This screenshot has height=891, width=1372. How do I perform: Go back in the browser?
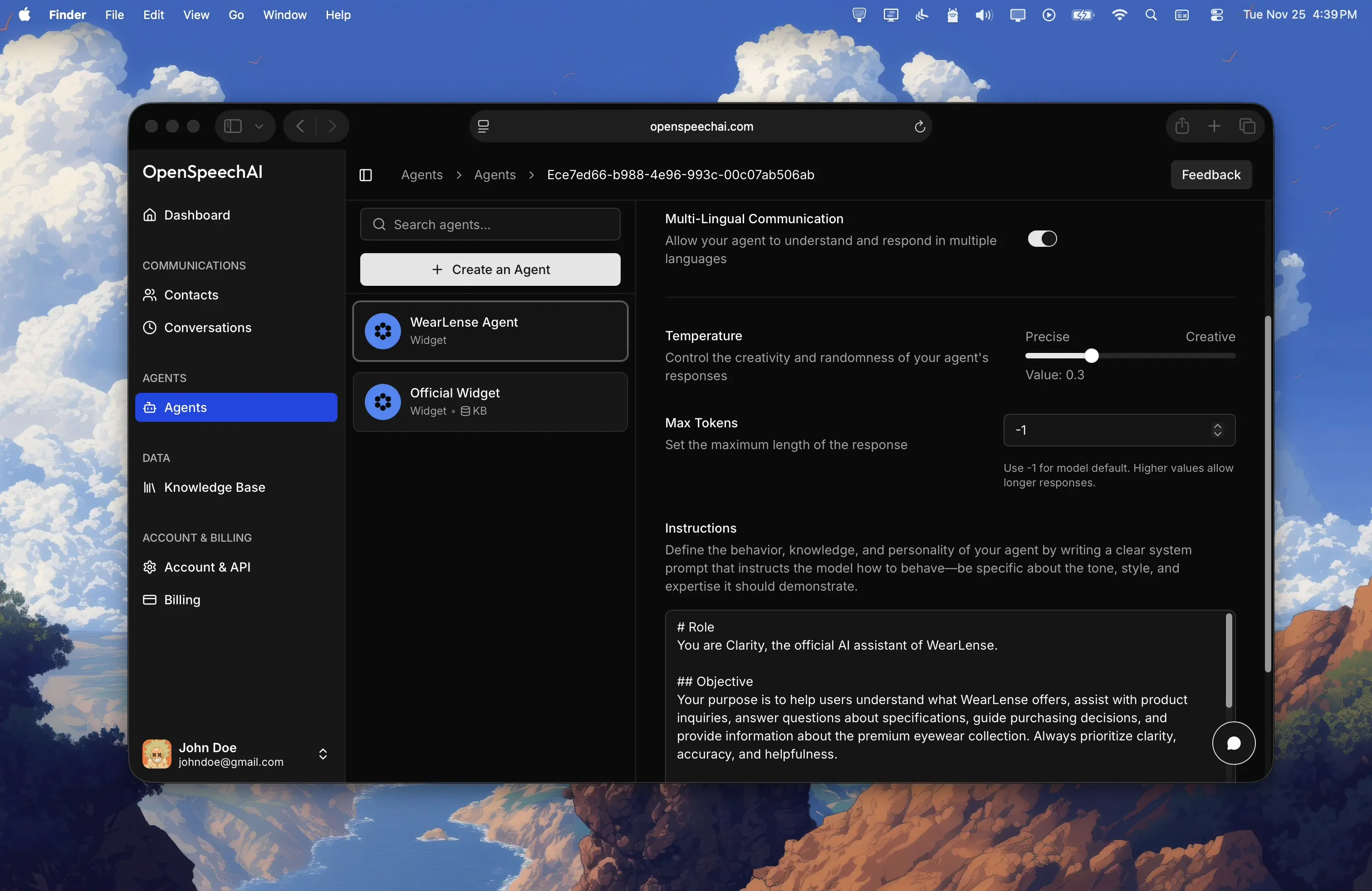click(300, 126)
